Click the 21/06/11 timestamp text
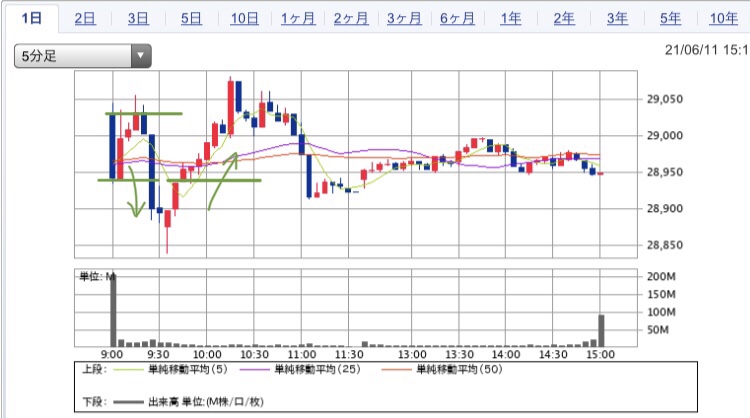The image size is (750, 418). [x=707, y=50]
